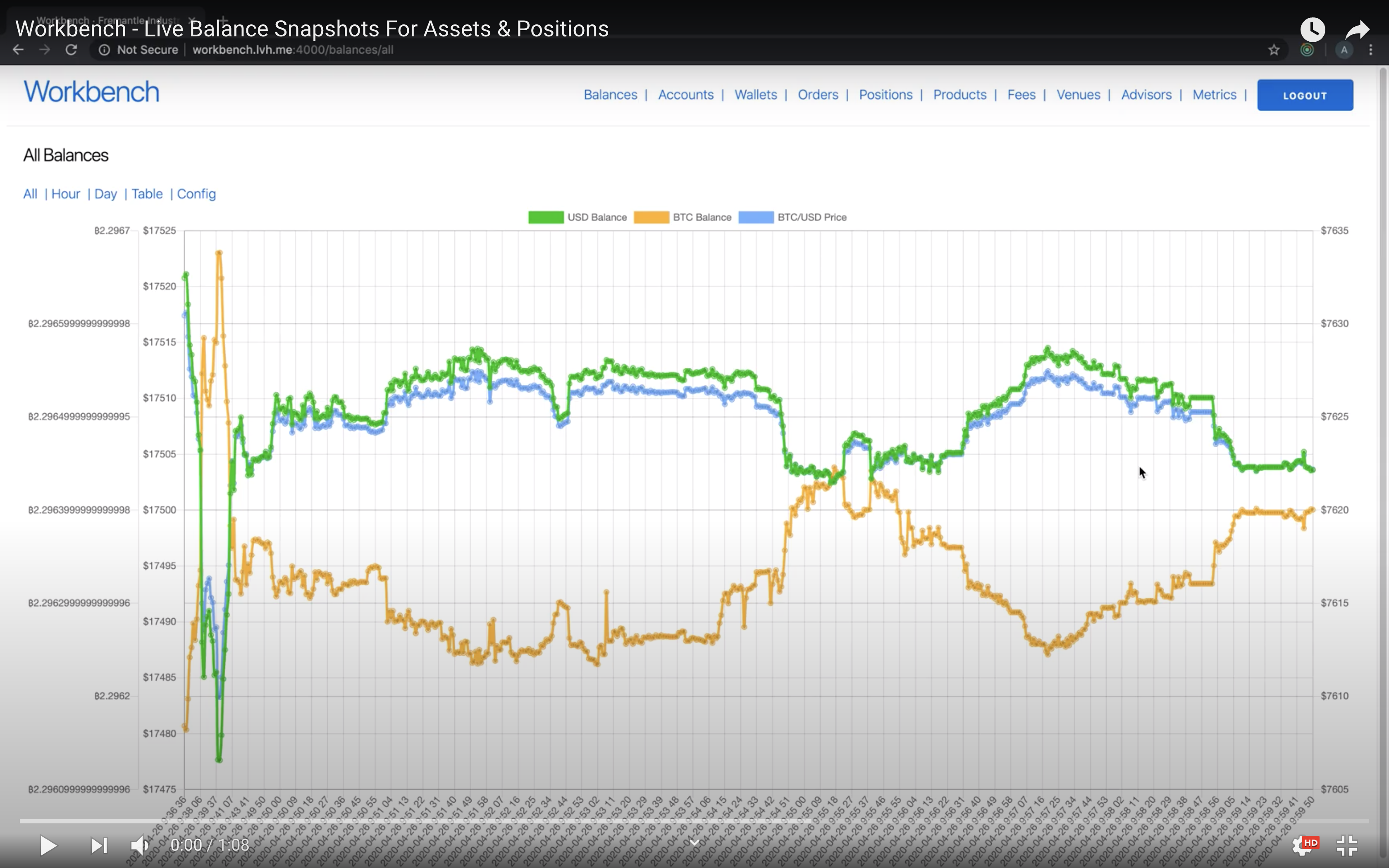The width and height of the screenshot is (1389, 868).
Task: Click the LOGOUT button
Action: point(1305,95)
